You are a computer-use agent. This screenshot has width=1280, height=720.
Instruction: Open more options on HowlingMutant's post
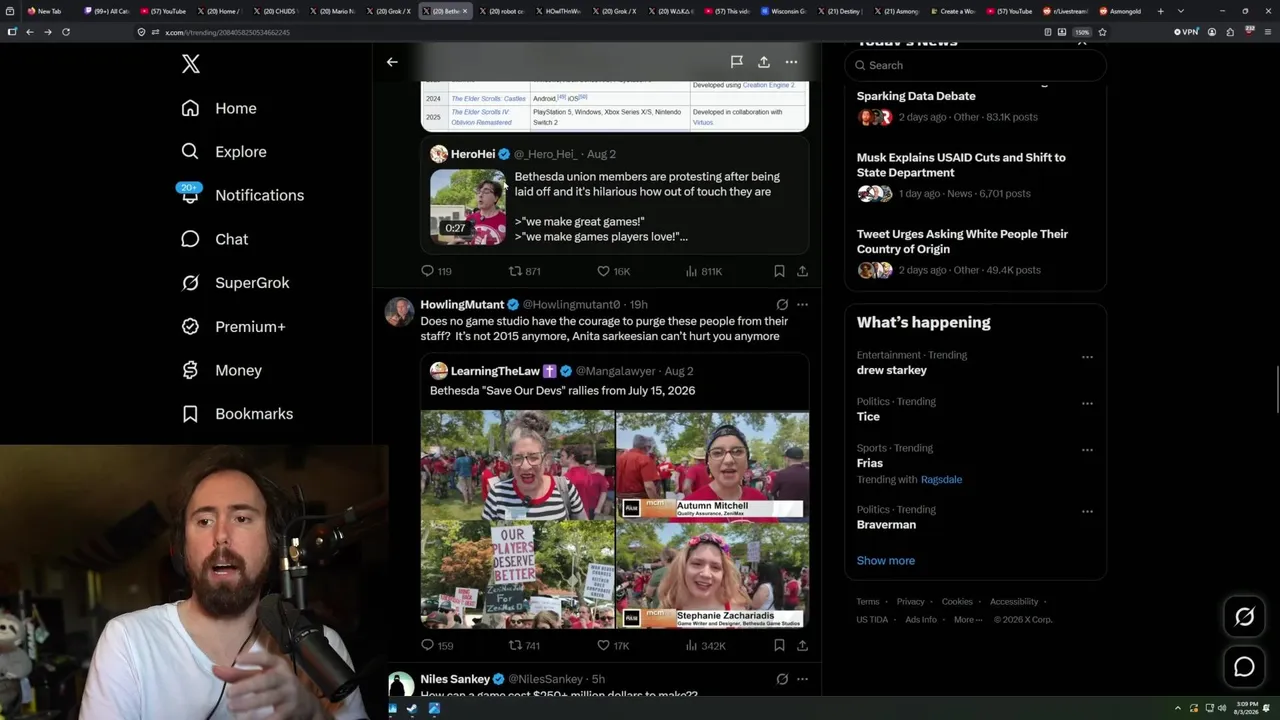(x=802, y=304)
